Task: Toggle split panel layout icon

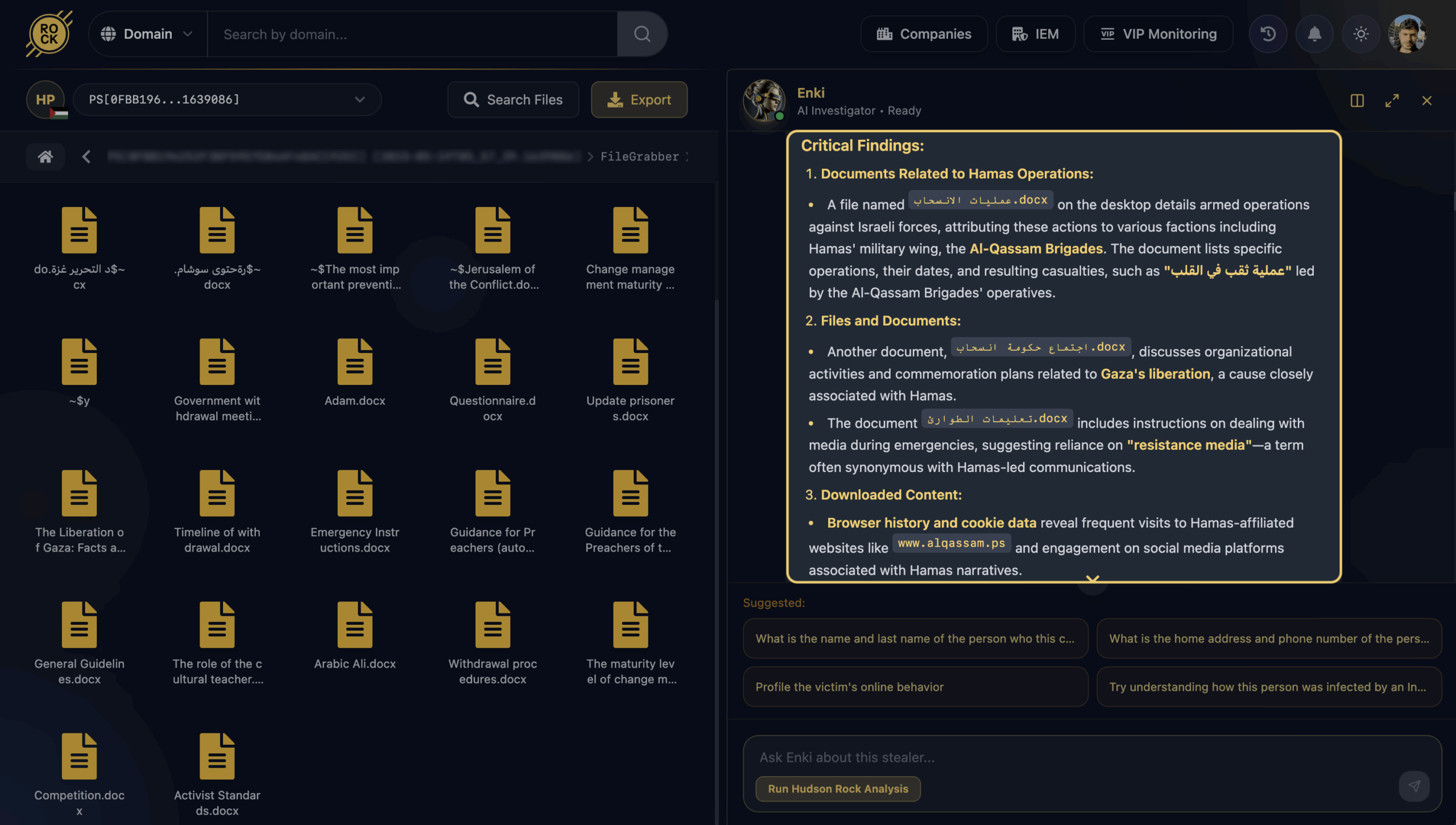Action: (1357, 101)
